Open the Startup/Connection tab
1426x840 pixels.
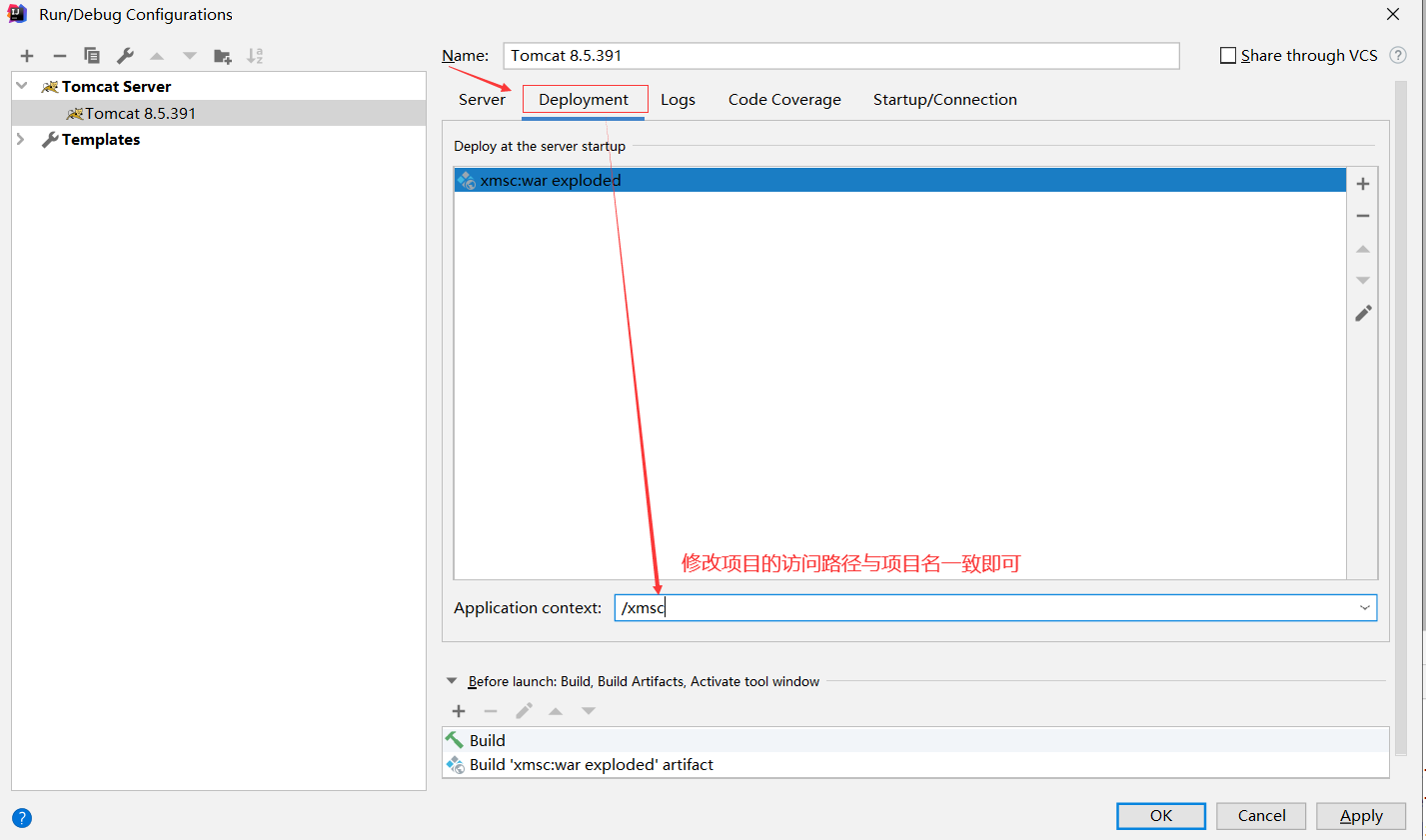tap(944, 100)
